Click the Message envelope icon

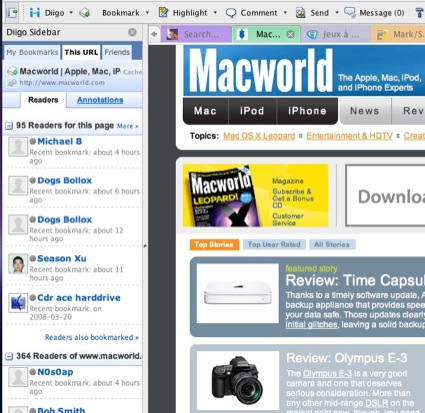[350, 13]
